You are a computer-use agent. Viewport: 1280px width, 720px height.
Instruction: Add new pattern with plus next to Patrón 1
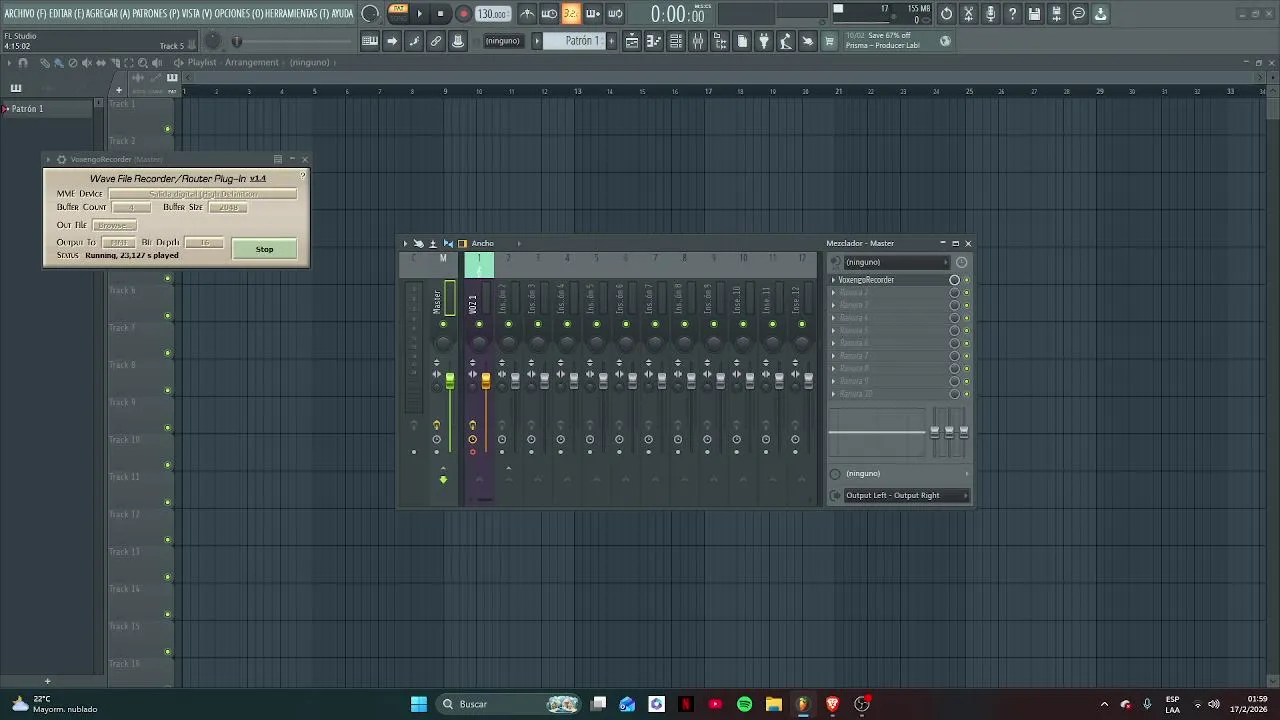tap(612, 41)
